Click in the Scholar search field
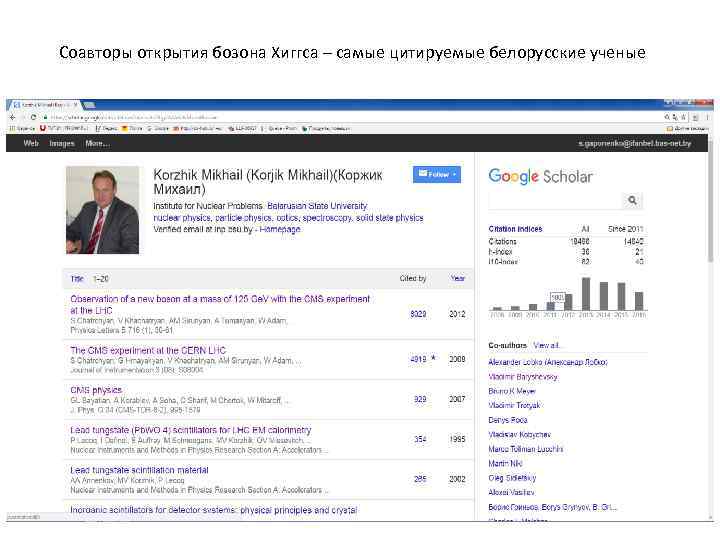The width and height of the screenshot is (720, 540). [553, 201]
